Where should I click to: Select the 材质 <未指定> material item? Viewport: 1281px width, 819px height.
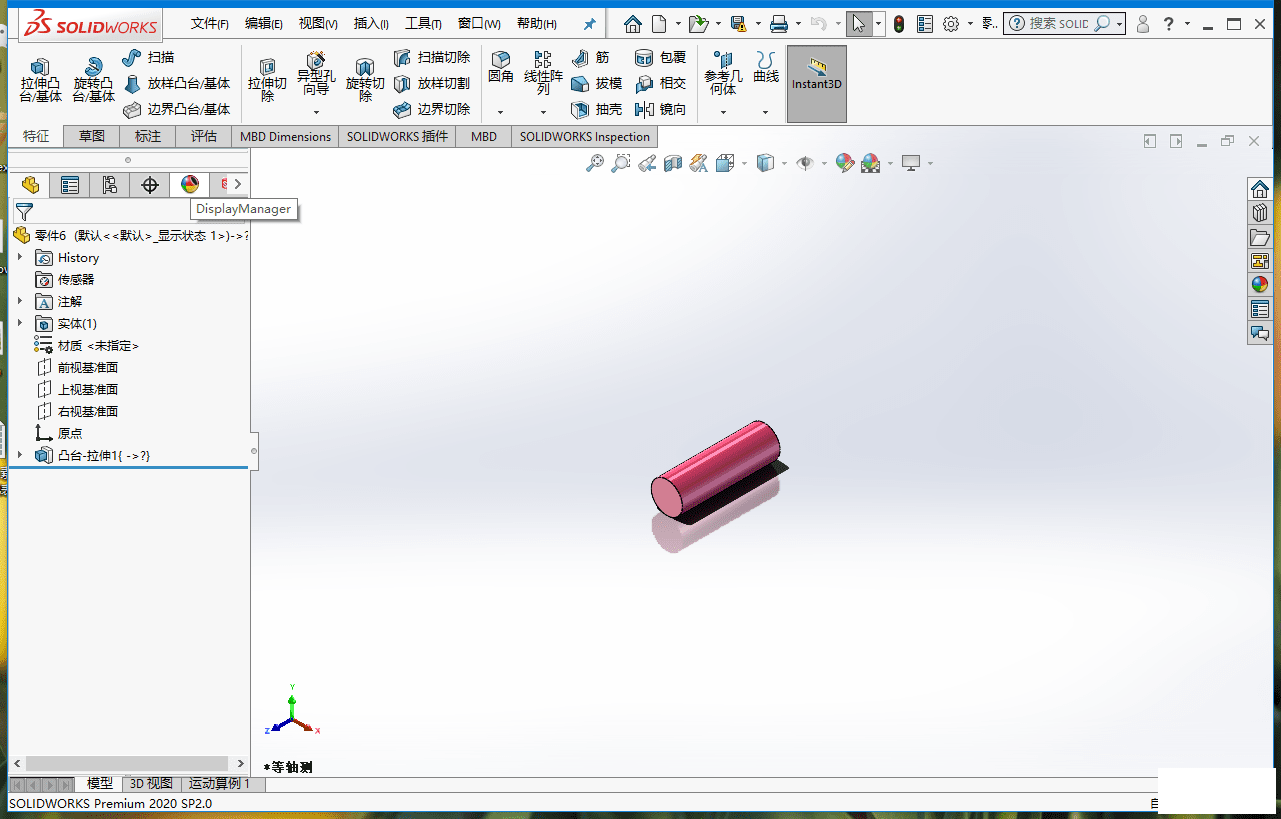tap(87, 345)
